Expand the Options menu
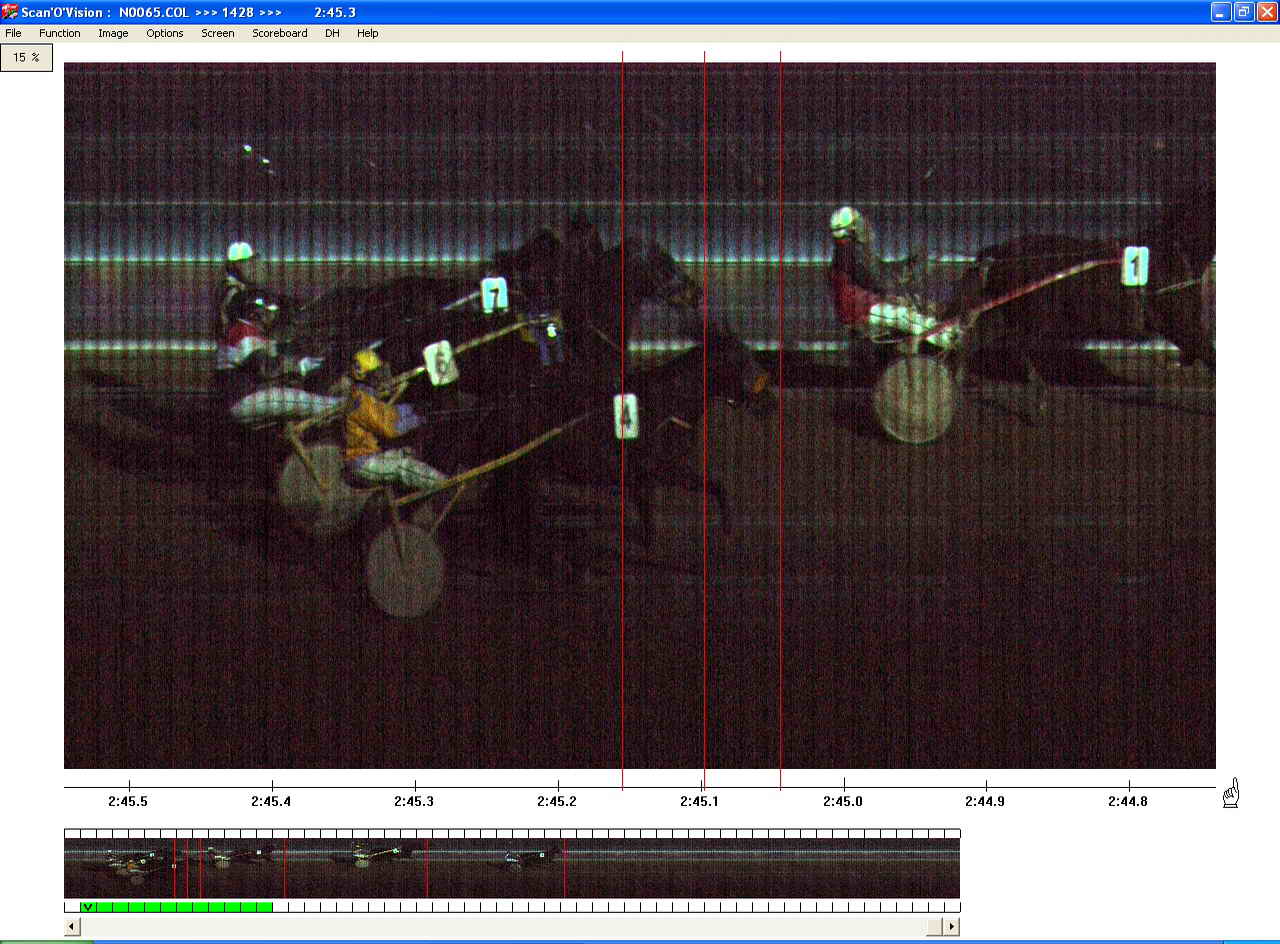Image resolution: width=1280 pixels, height=944 pixels. point(165,33)
